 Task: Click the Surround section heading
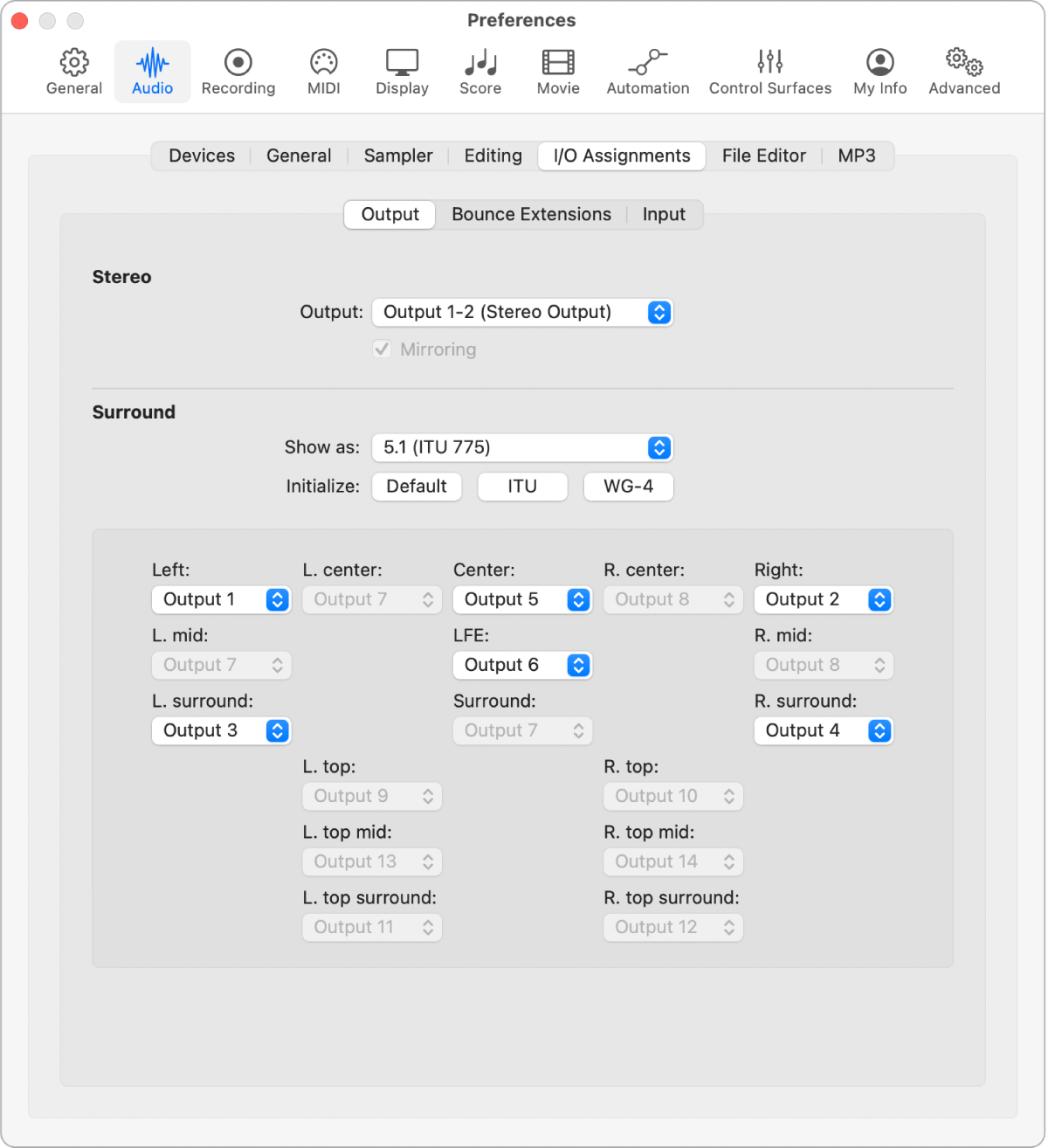[134, 412]
